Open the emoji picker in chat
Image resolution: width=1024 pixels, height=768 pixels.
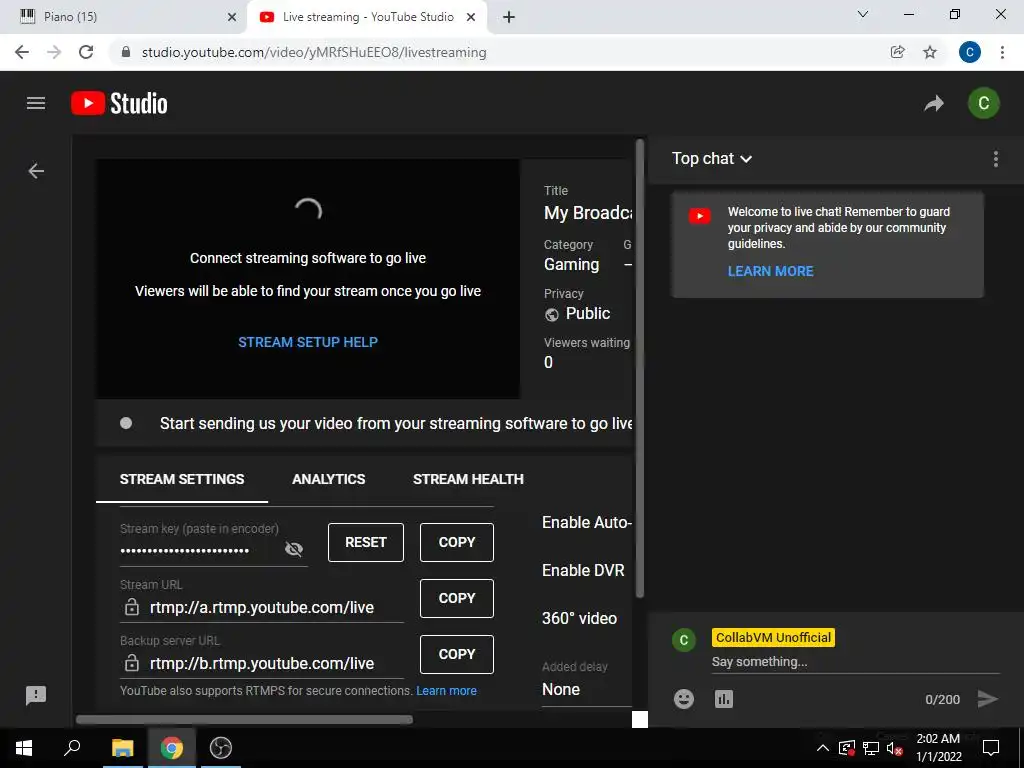[684, 699]
